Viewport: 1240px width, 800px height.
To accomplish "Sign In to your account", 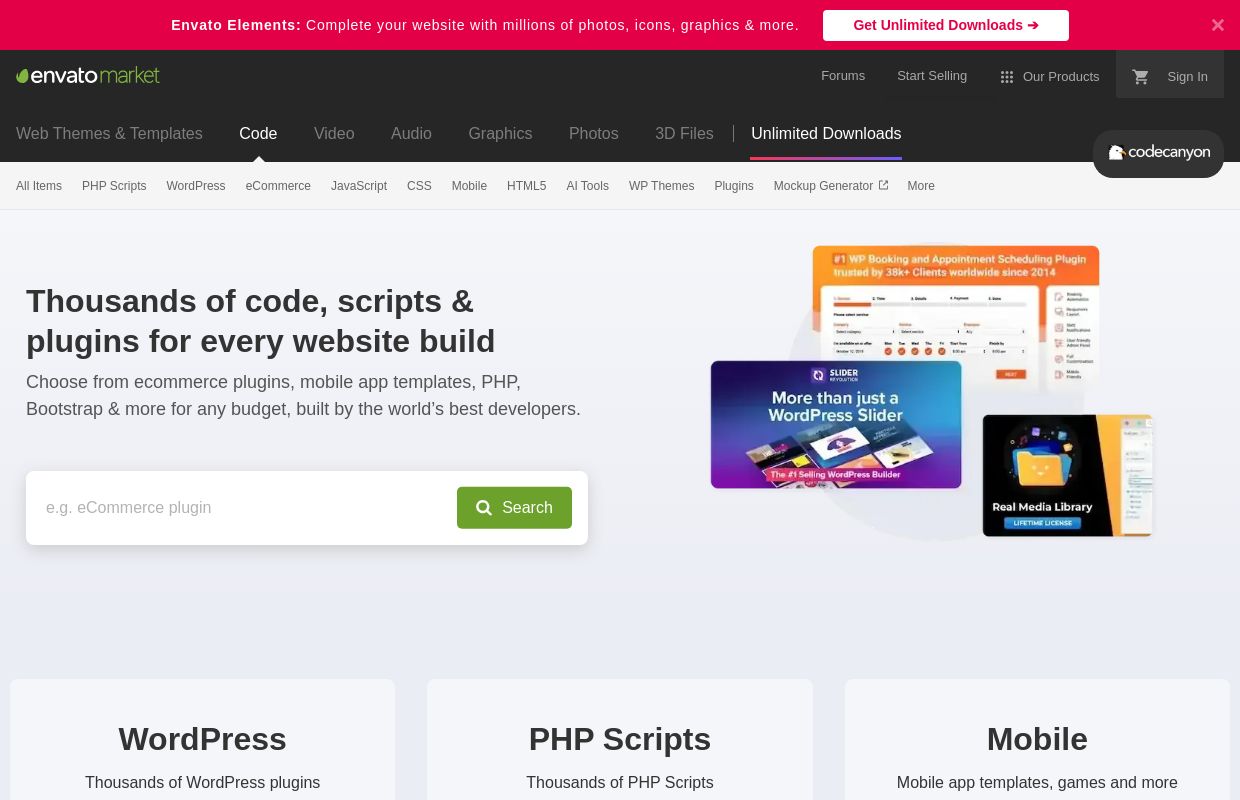I will tap(1187, 76).
